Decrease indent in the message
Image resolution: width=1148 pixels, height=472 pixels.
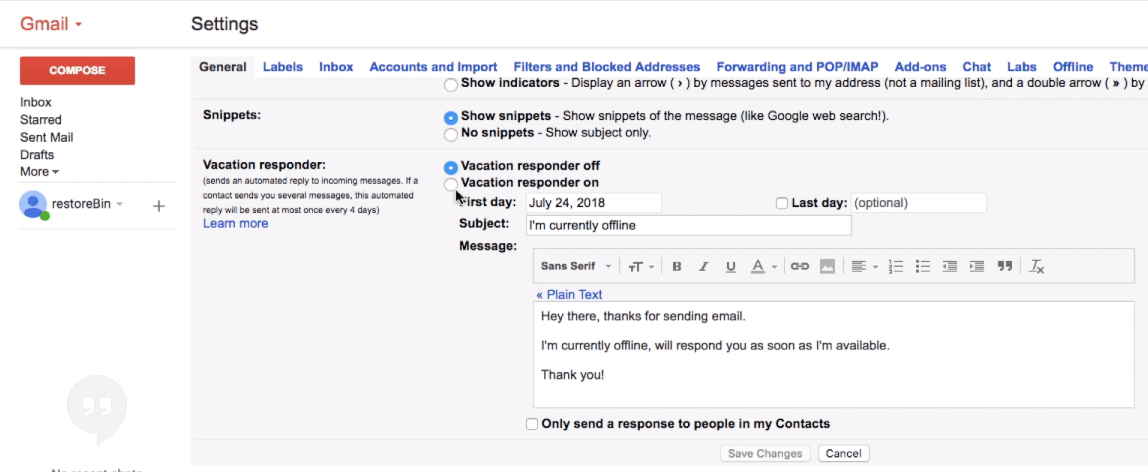coord(950,266)
